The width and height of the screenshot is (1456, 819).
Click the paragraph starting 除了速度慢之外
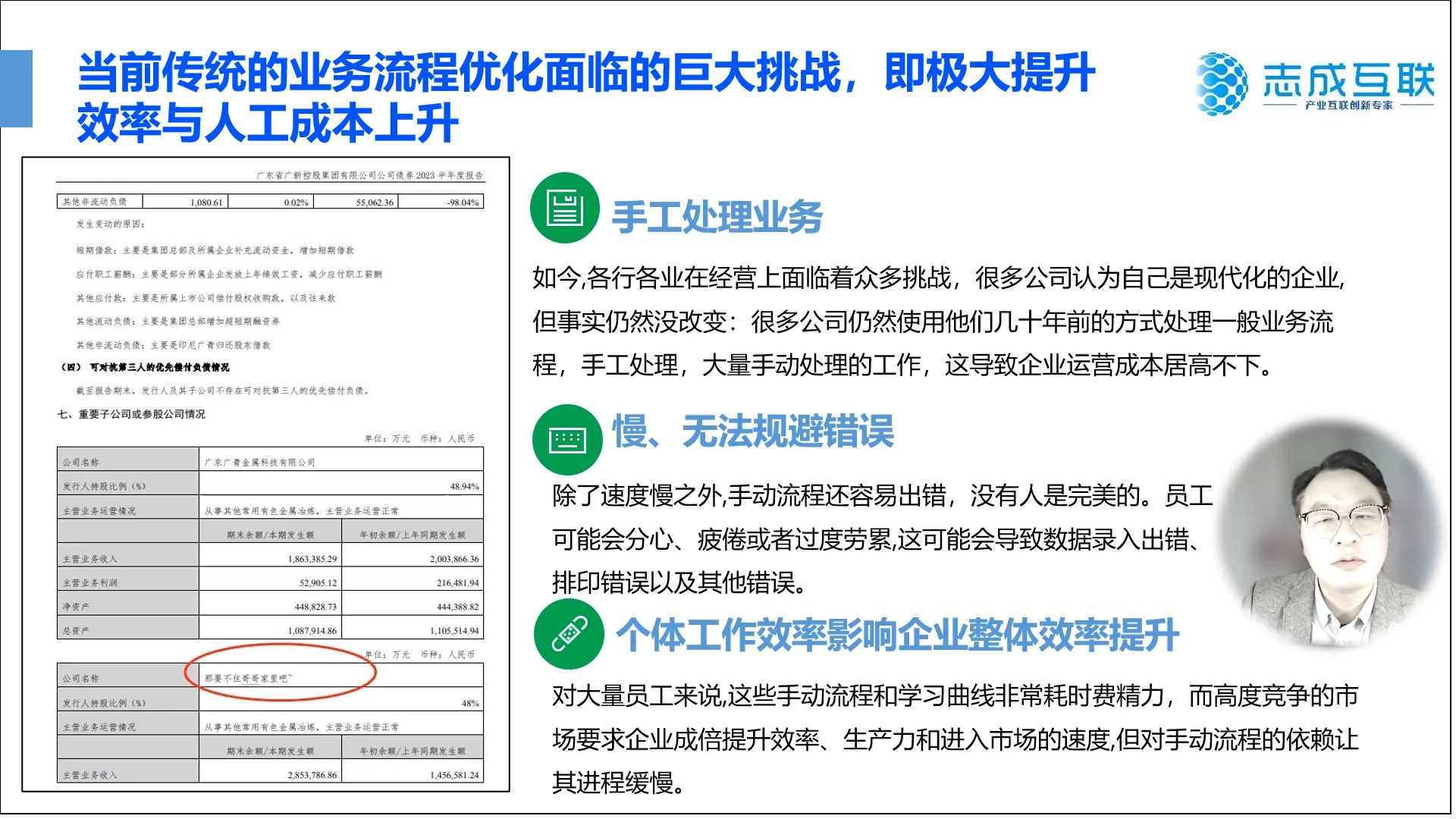pos(883,539)
